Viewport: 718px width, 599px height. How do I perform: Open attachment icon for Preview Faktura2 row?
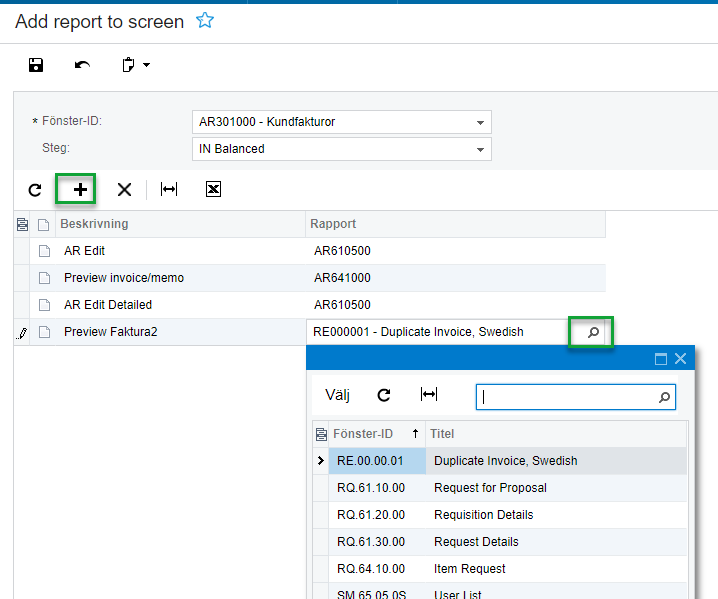pyautogui.click(x=44, y=332)
